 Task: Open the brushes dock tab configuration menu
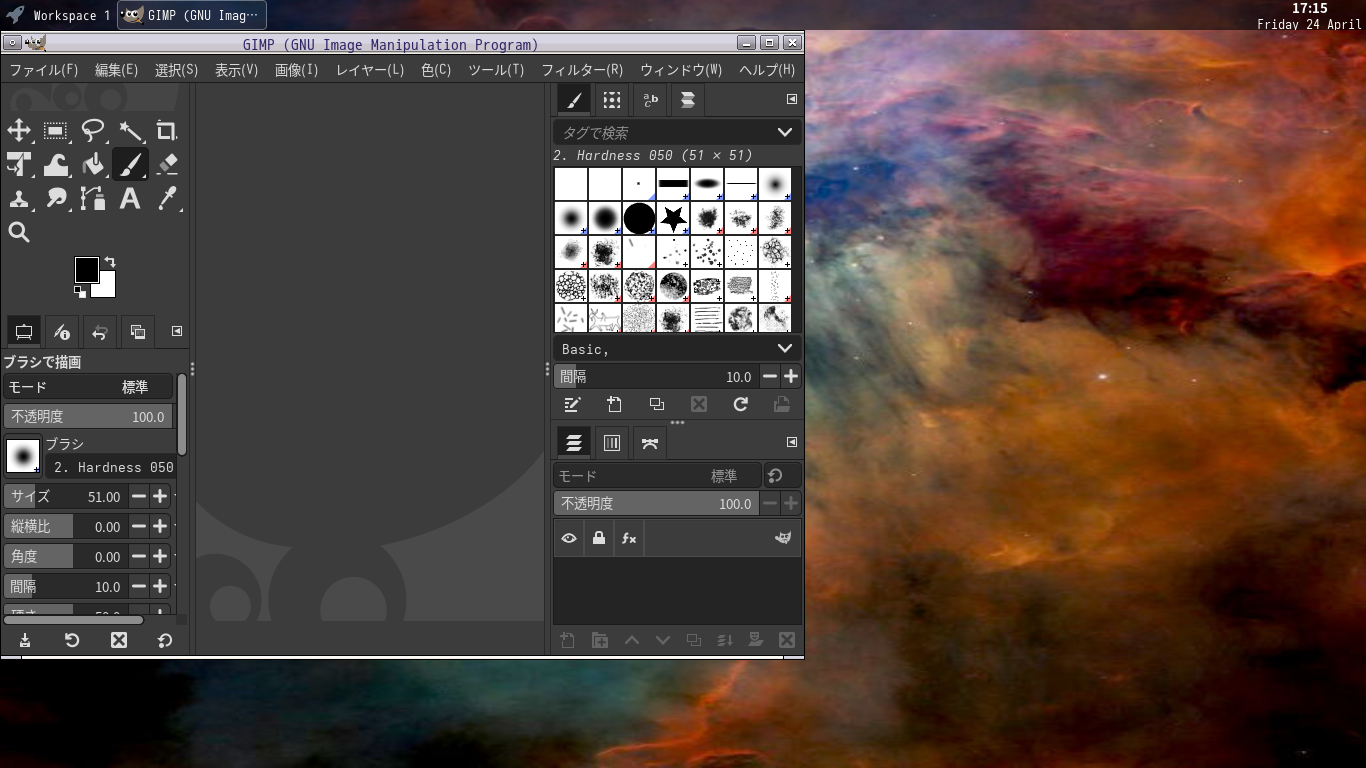pos(792,99)
